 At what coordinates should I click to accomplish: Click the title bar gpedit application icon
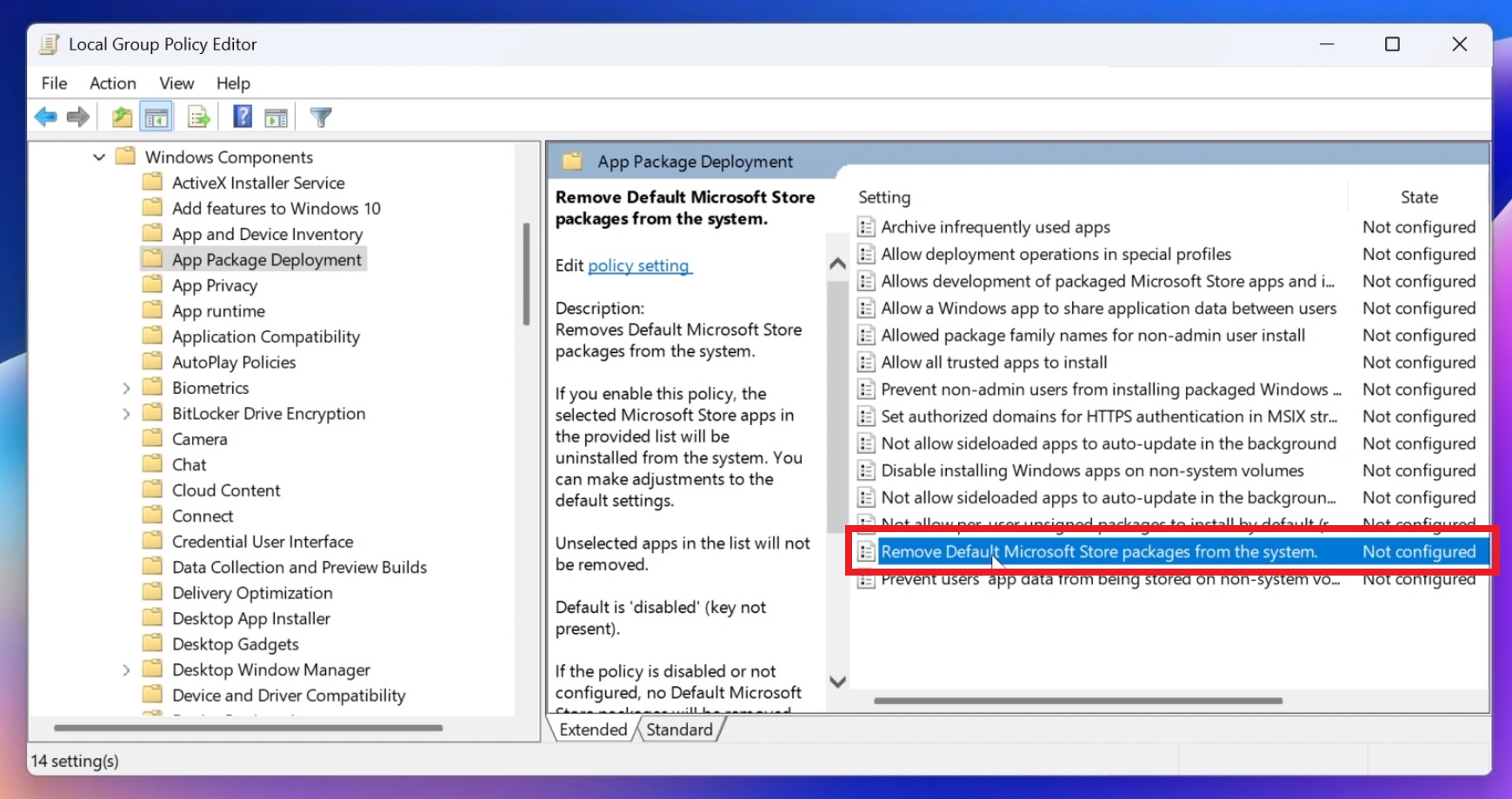(49, 43)
